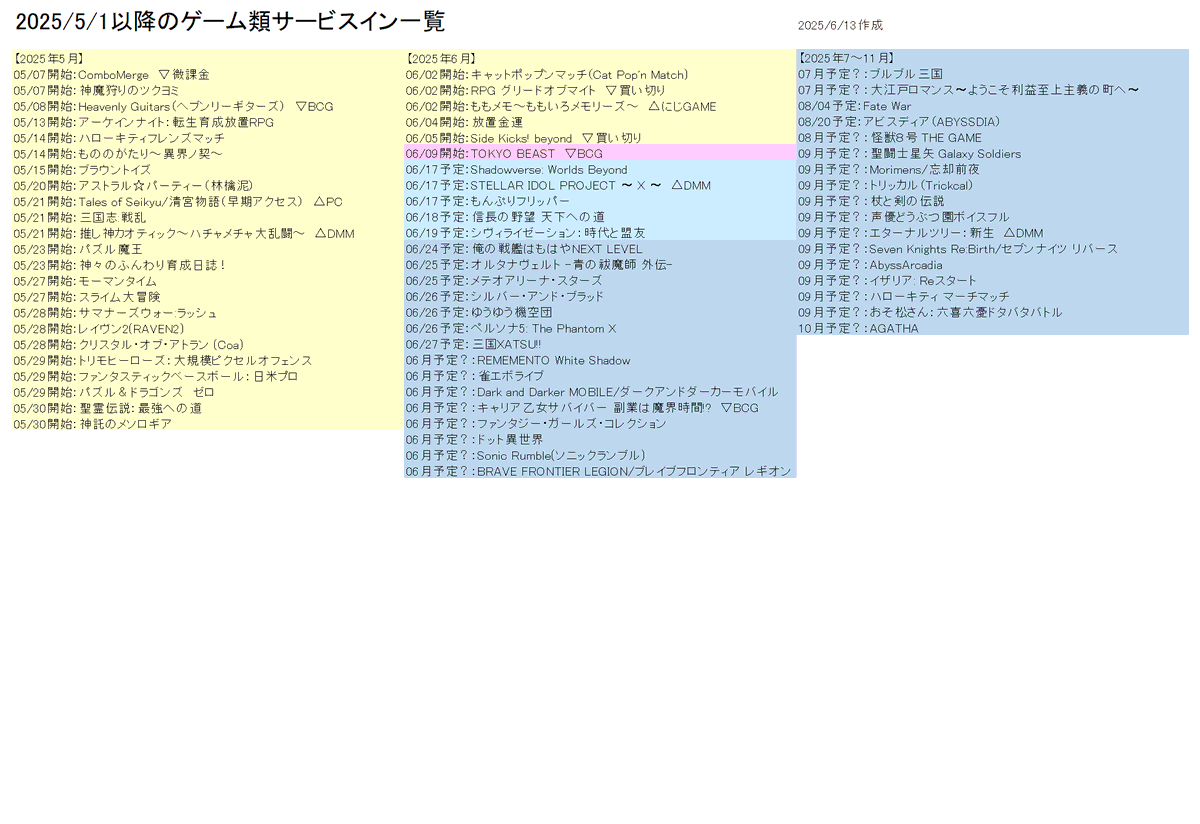
Task: Click the "【2025年6月】" section header
Action: (x=441, y=58)
